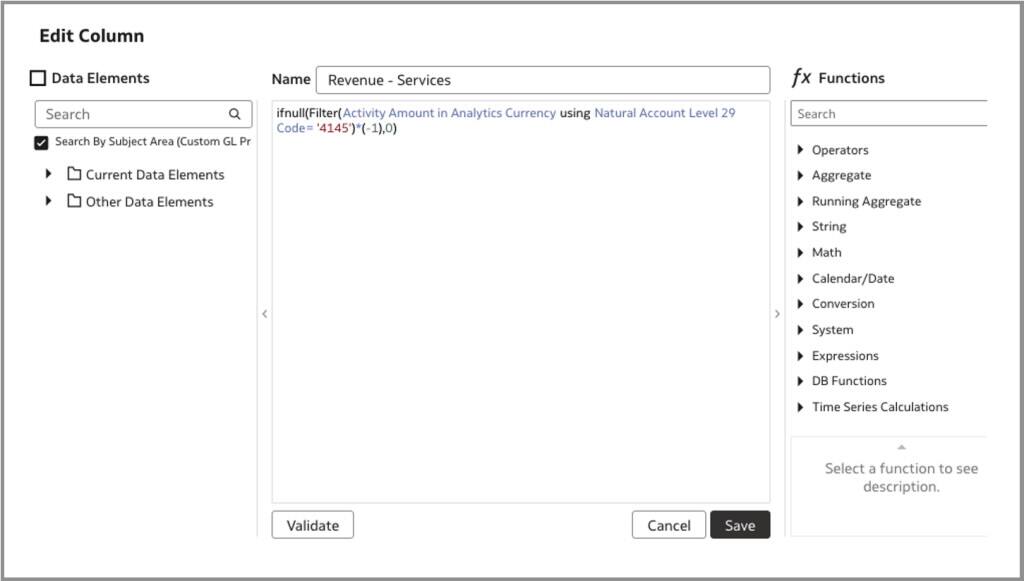
Task: Expand the Time Series Calculations category
Action: click(x=800, y=407)
